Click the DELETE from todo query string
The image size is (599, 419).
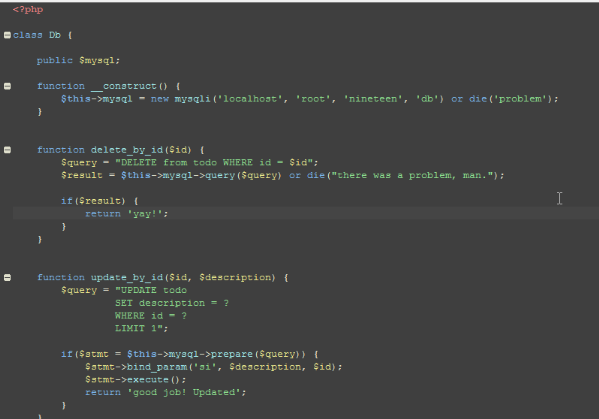click(x=214, y=163)
